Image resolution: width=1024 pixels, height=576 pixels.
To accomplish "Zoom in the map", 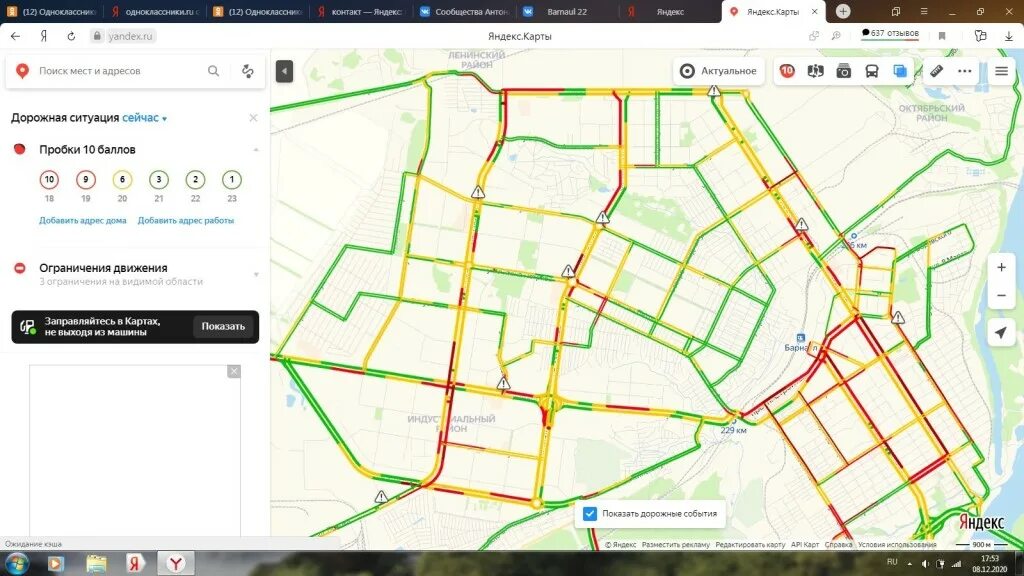I will (x=1001, y=267).
